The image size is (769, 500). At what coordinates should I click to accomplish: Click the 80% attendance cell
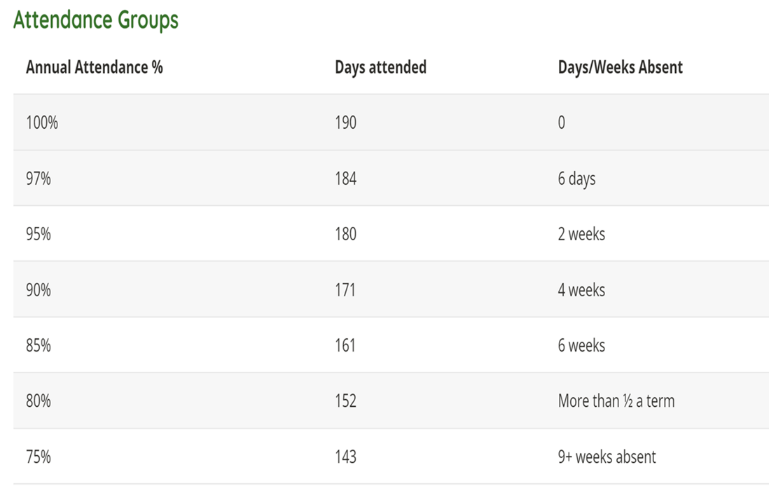38,401
